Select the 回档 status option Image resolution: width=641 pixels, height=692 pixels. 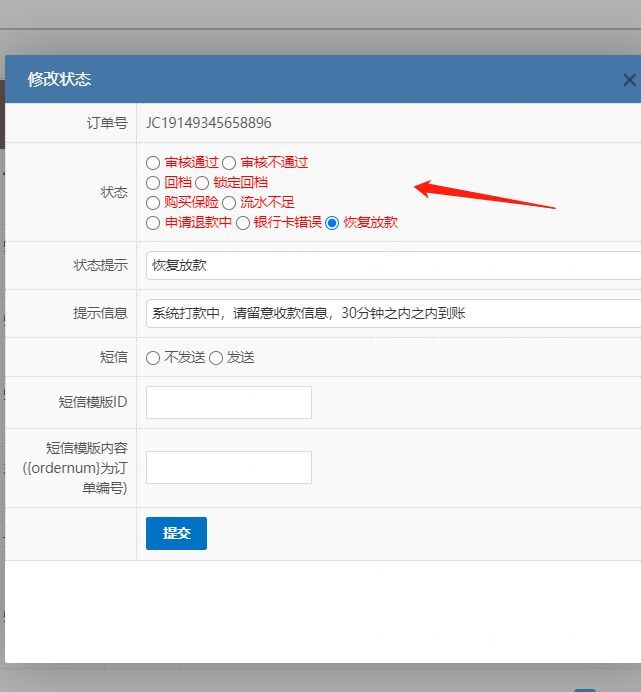click(x=153, y=183)
